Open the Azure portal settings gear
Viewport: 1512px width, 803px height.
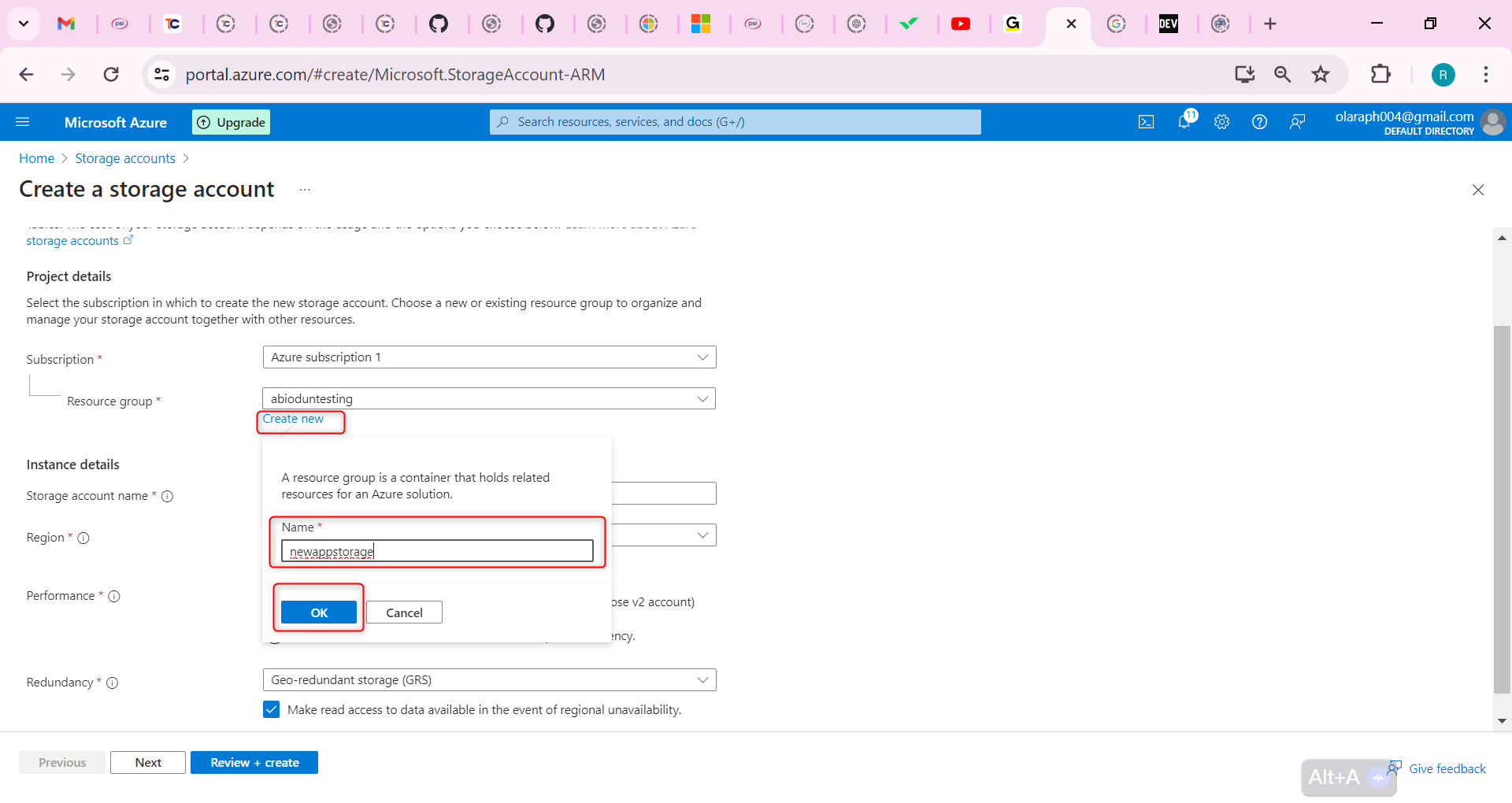1221,121
